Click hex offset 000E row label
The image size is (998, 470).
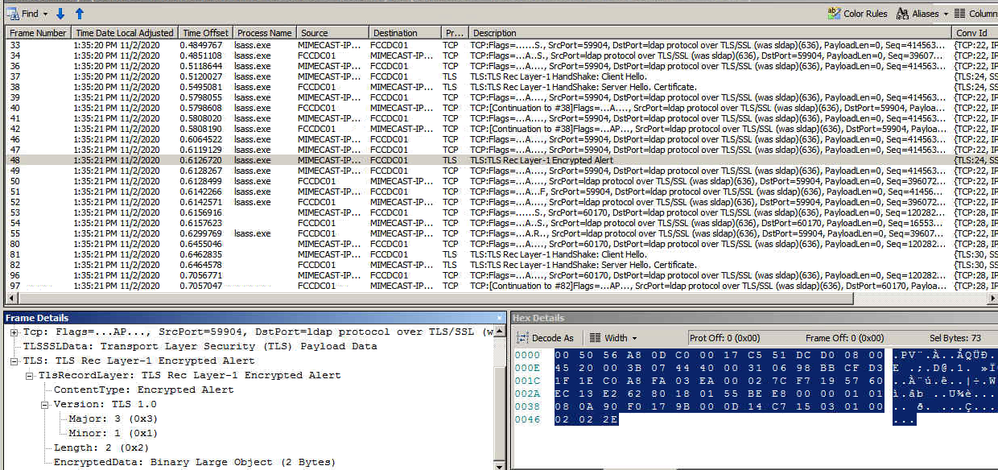pyautogui.click(x=526, y=367)
